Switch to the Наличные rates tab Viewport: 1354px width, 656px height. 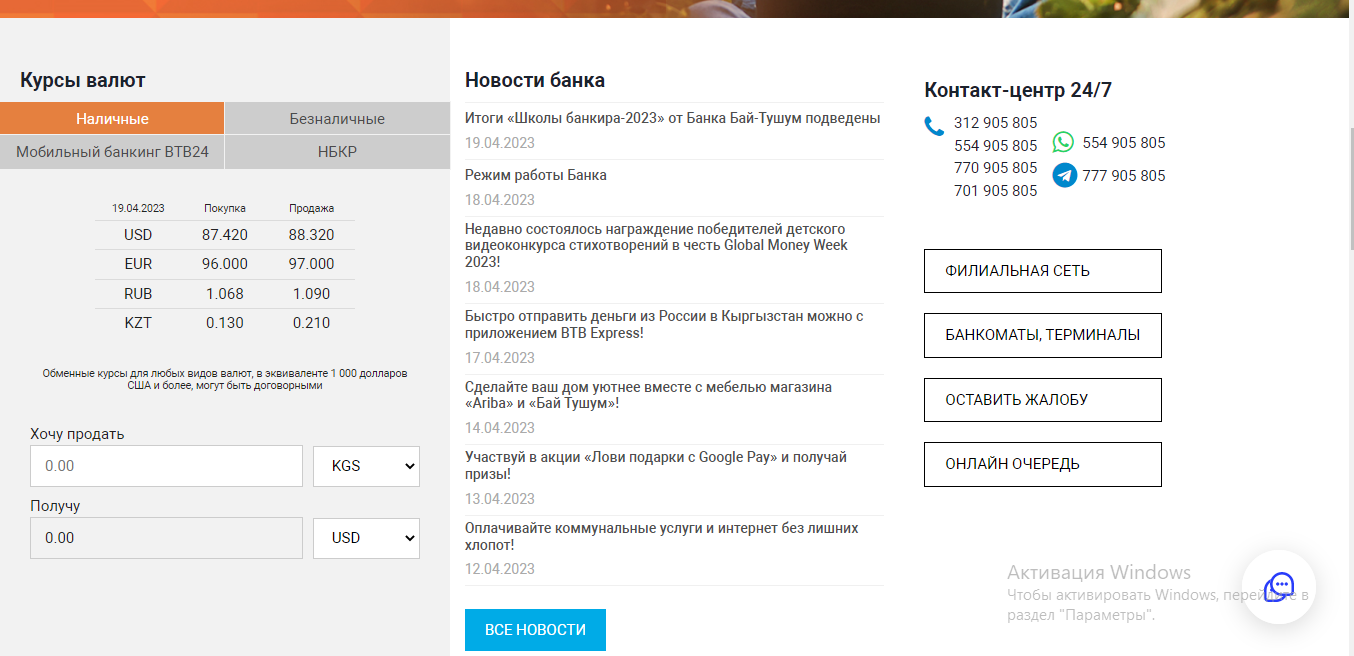coord(112,118)
